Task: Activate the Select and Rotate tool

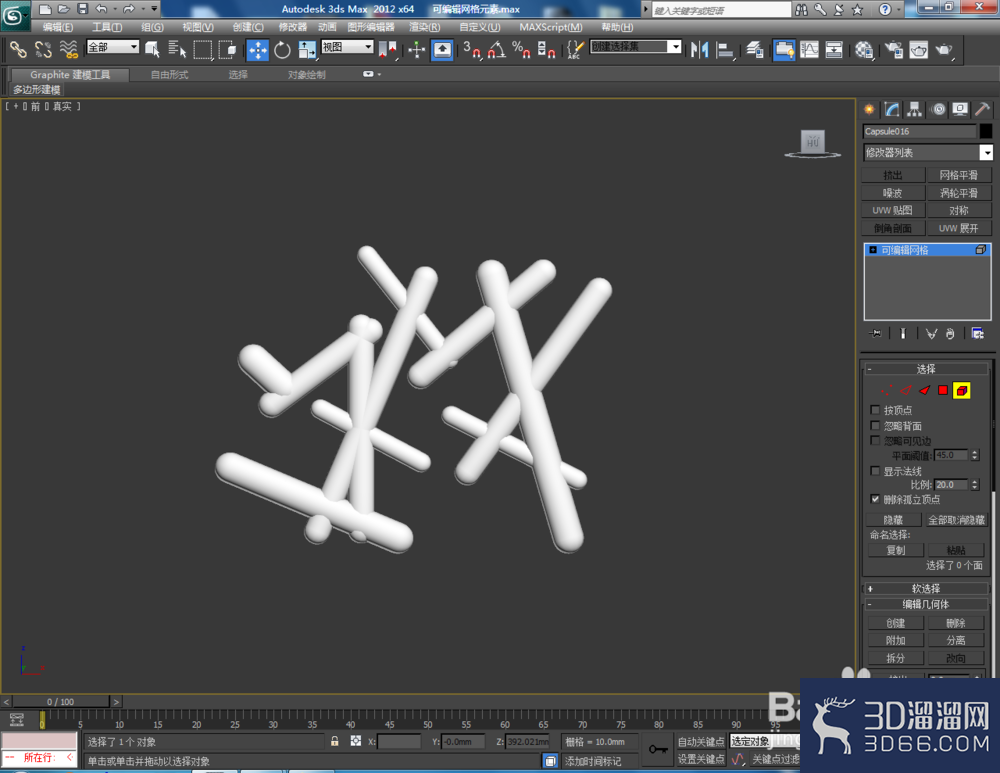Action: (282, 49)
